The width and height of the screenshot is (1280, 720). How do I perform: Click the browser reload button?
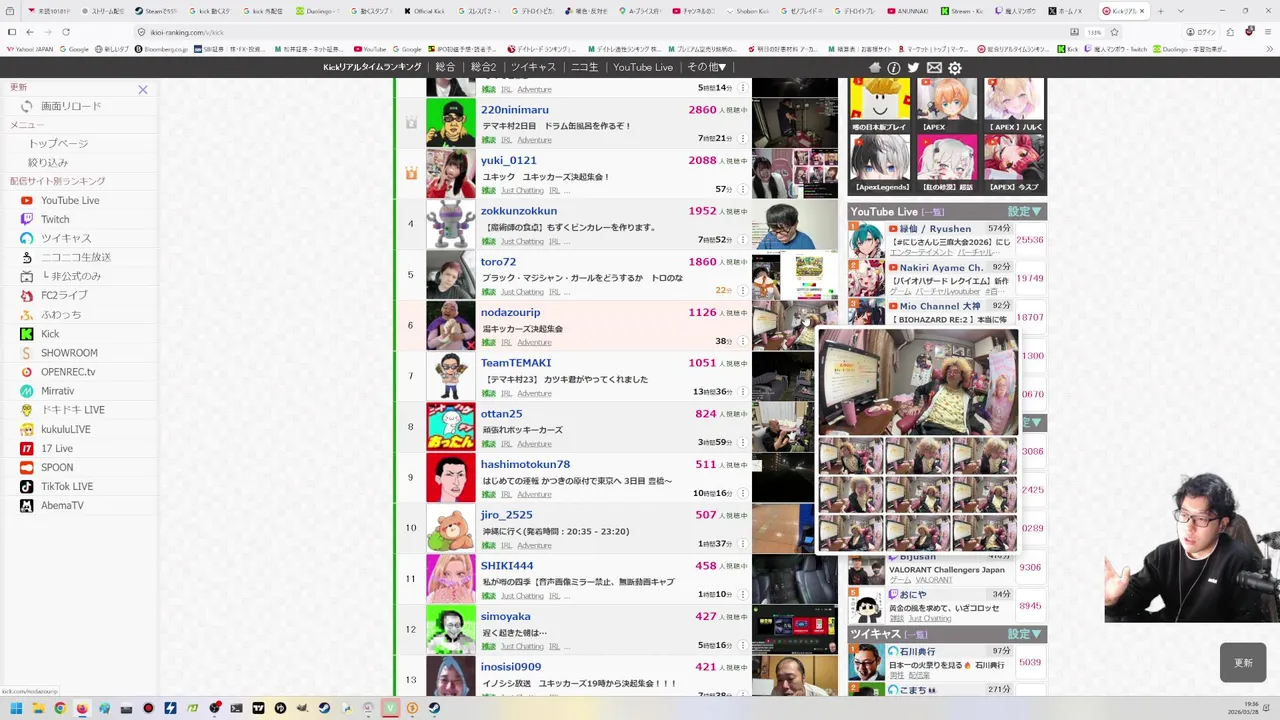pyautogui.click(x=66, y=32)
